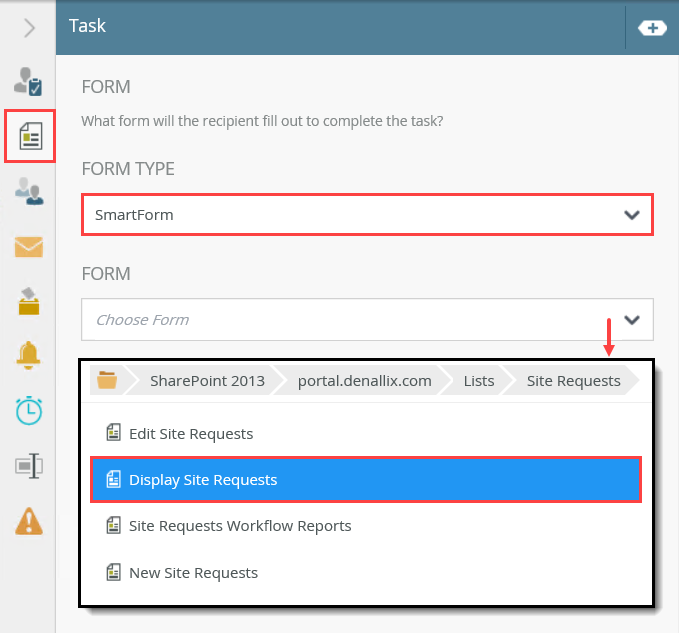Click the Workflow Reports form icon

click(113, 525)
